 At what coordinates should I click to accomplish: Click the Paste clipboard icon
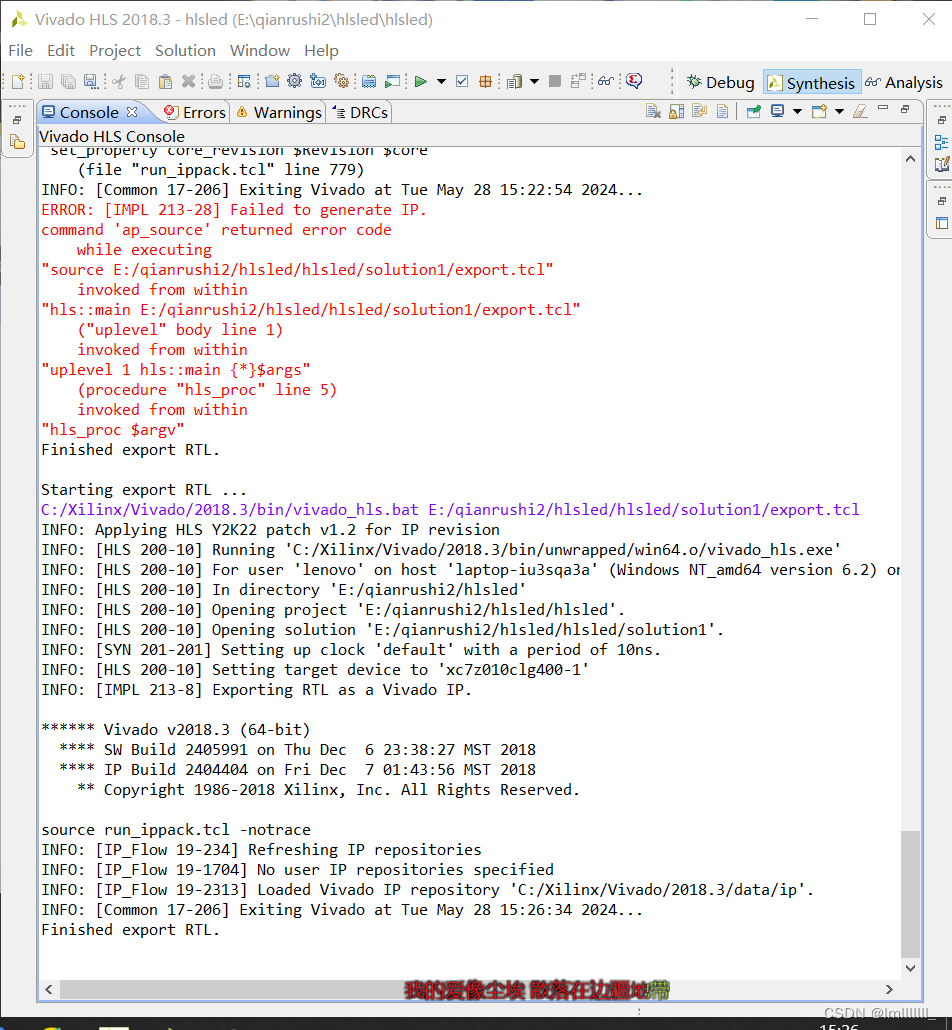(165, 81)
